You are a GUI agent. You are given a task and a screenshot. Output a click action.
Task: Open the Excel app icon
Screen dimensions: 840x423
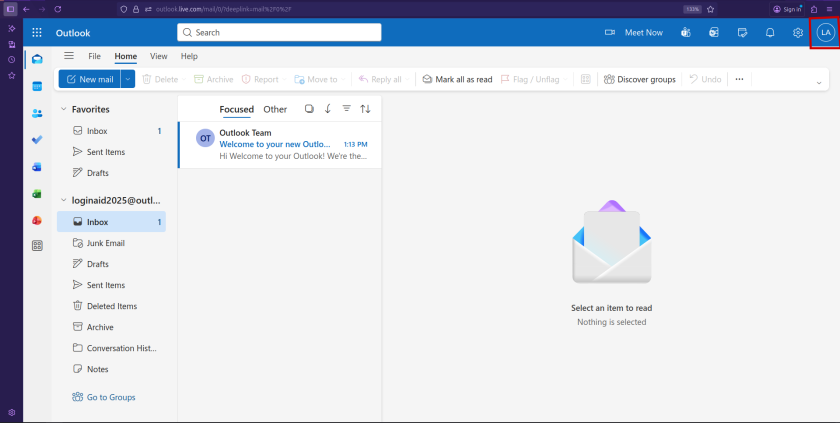(37, 194)
